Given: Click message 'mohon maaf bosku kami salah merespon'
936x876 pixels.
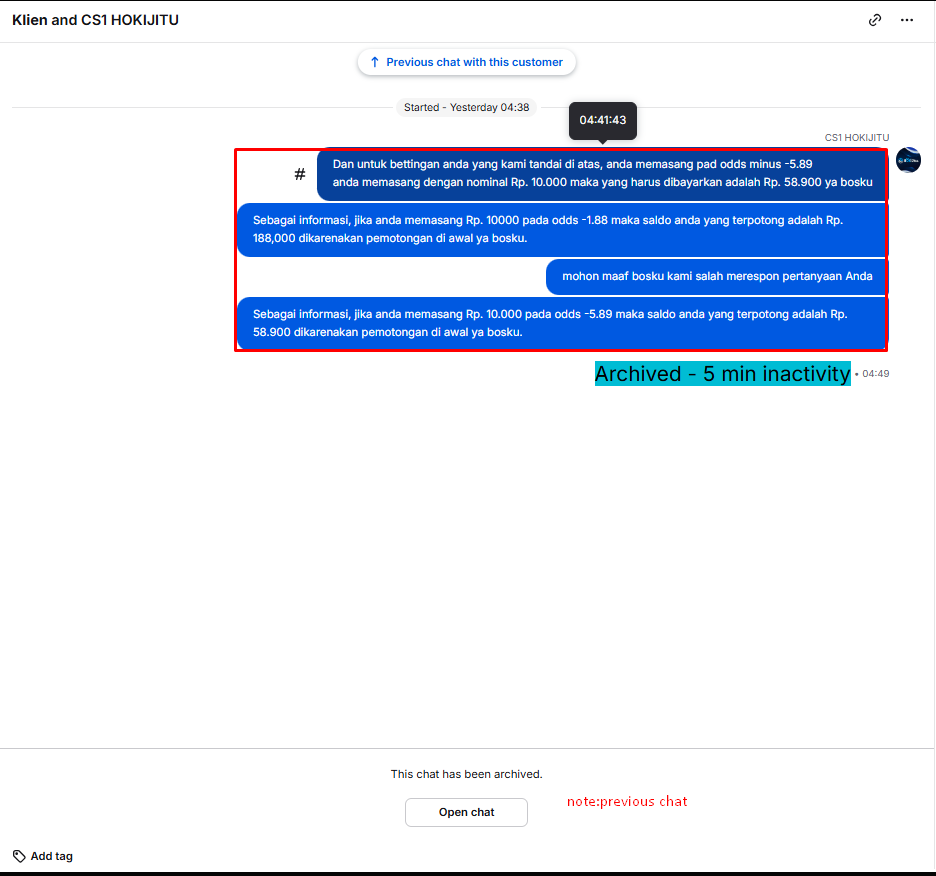Looking at the screenshot, I should [716, 276].
